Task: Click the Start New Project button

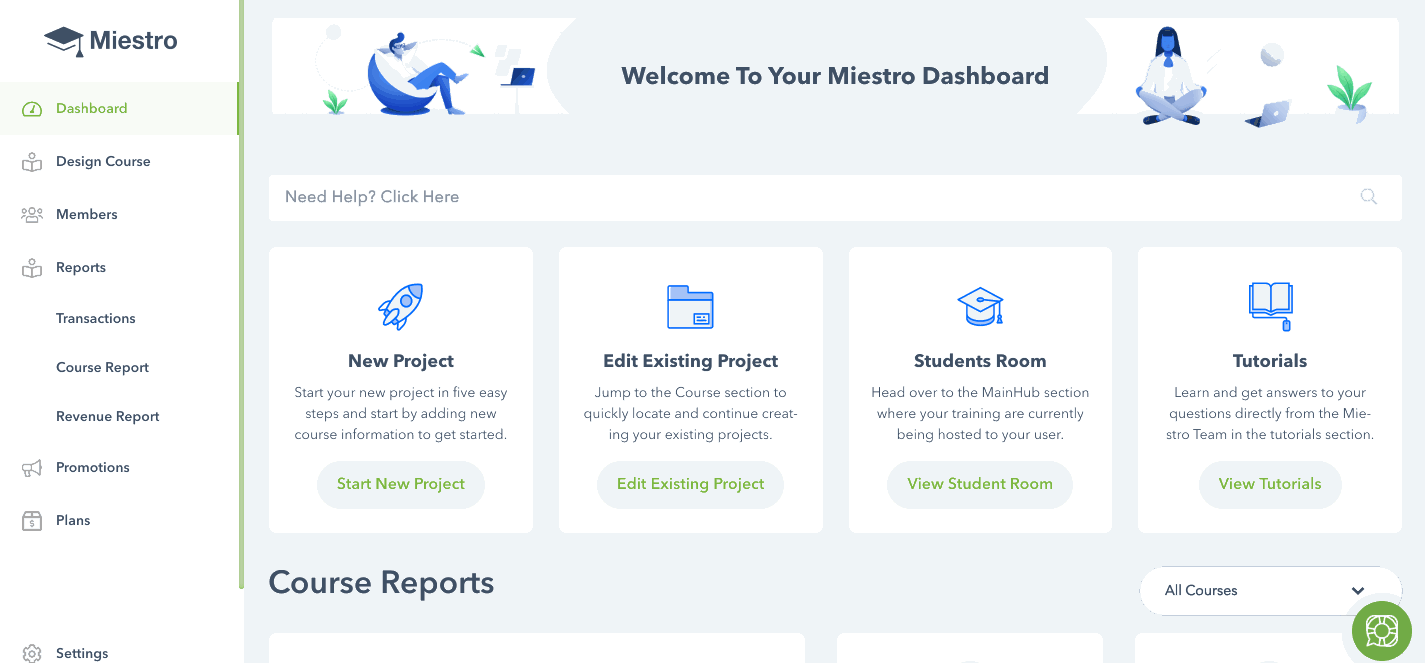Action: pyautogui.click(x=401, y=484)
